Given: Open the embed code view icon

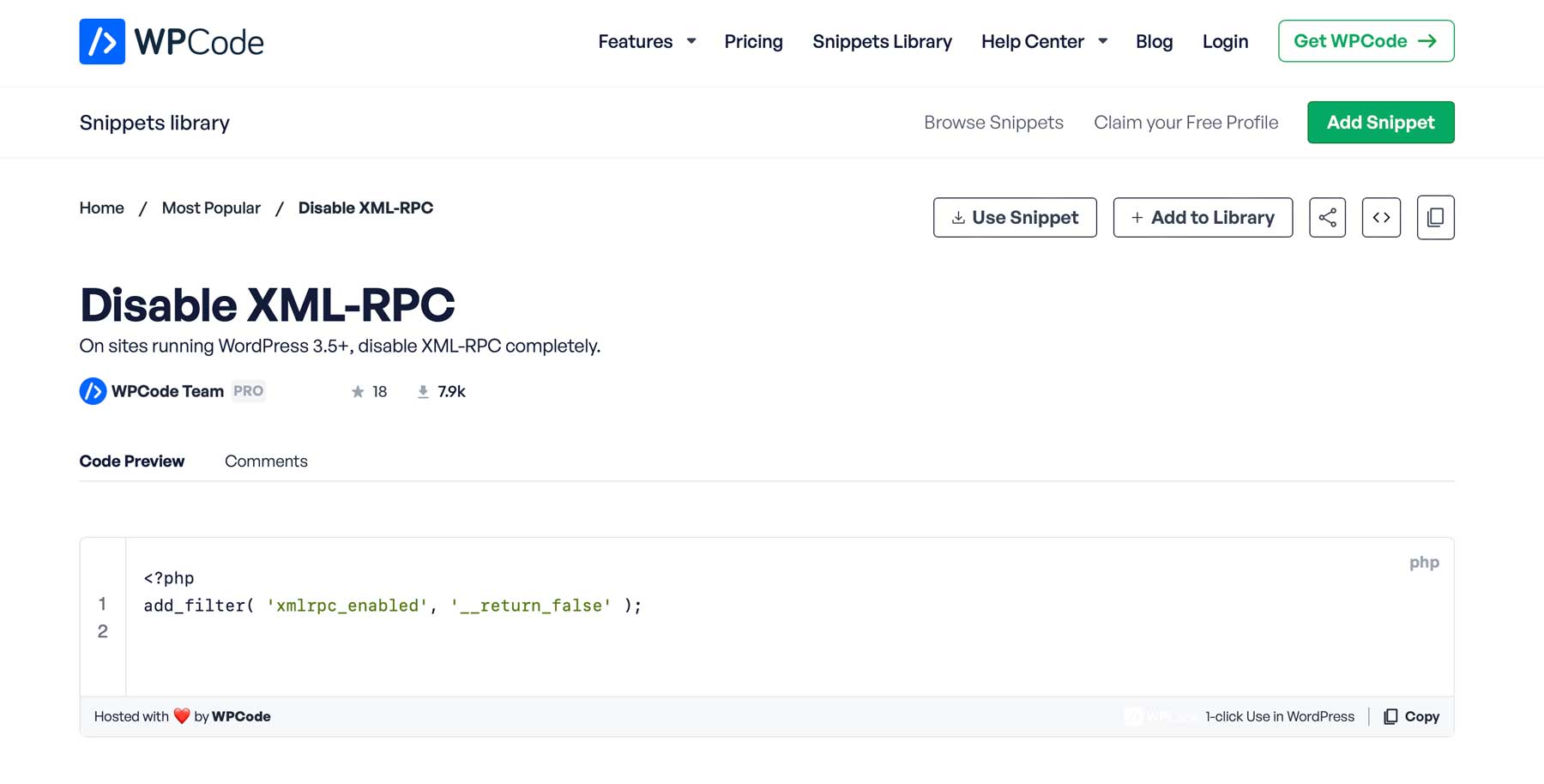Looking at the screenshot, I should [x=1381, y=217].
